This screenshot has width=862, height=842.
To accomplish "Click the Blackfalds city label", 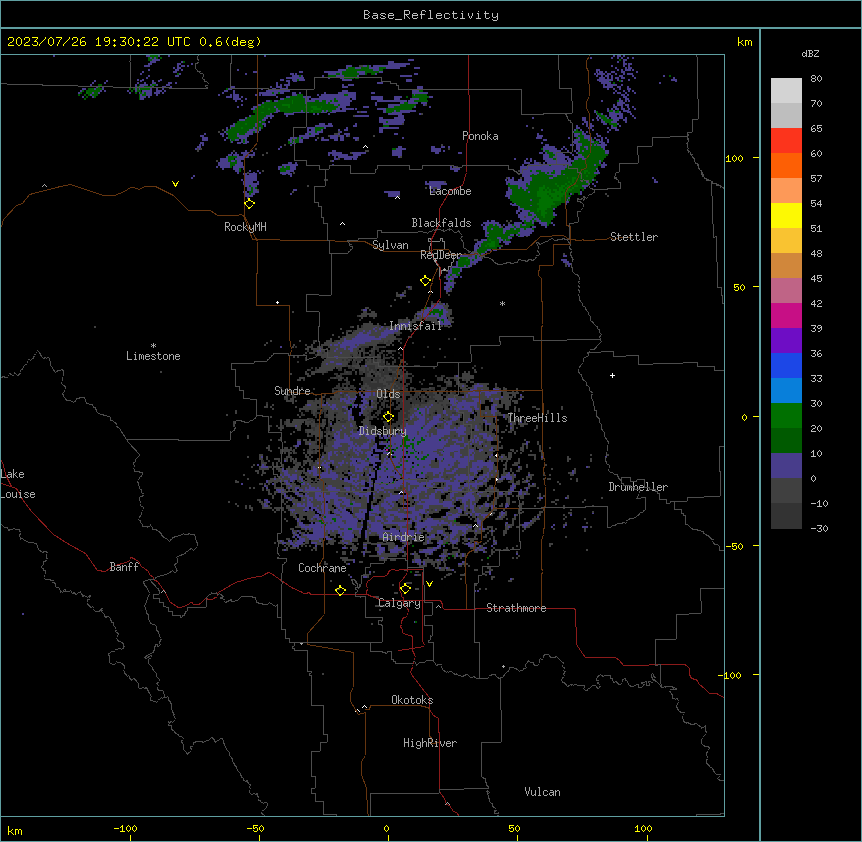I will pos(441,223).
